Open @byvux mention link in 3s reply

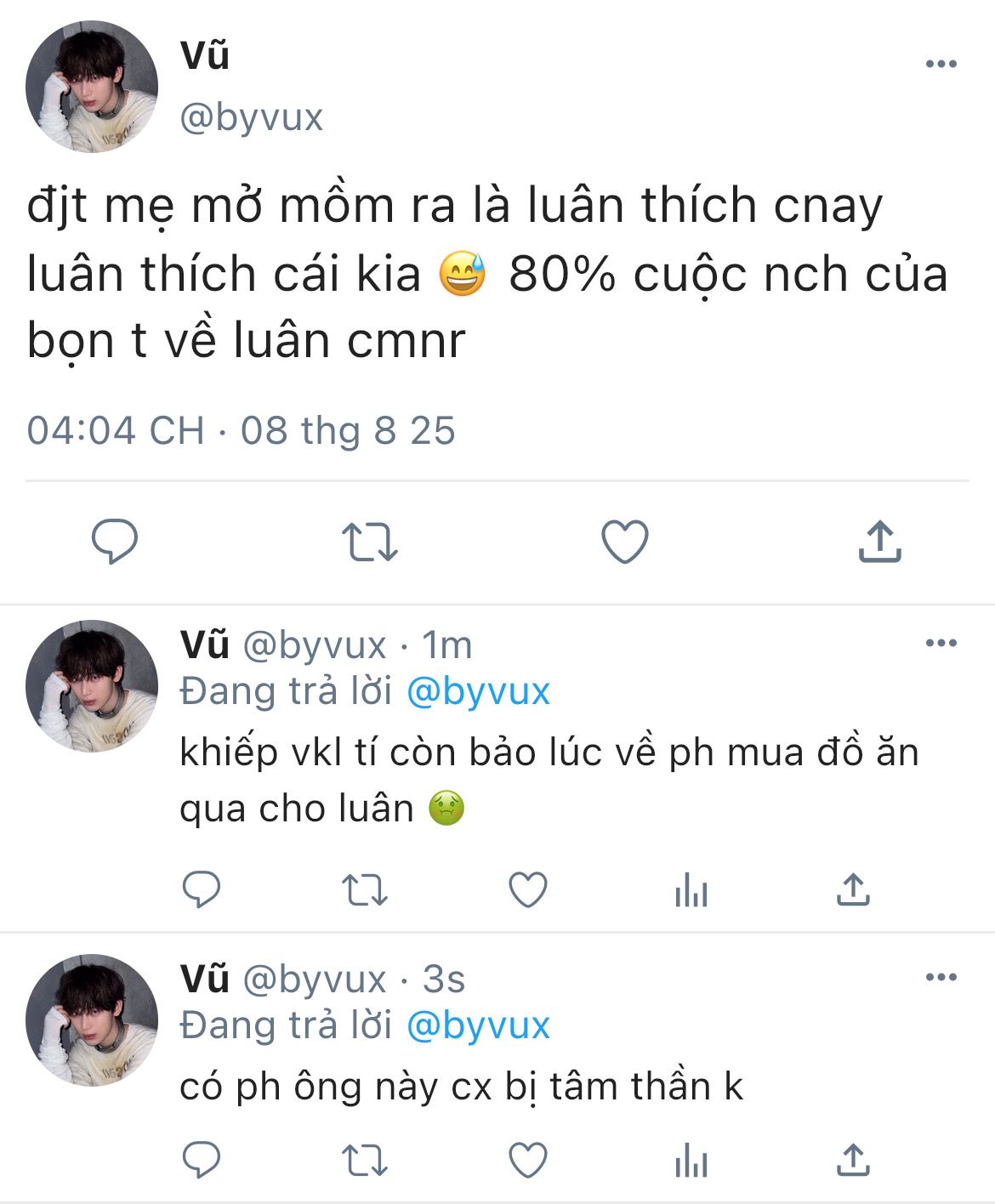pos(479,1026)
